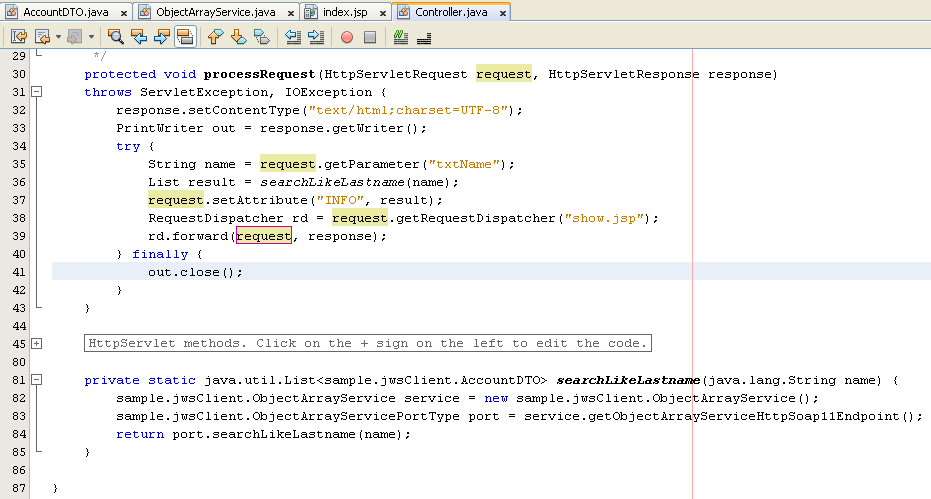Click the Find Next Occurrence icon

pos(162,37)
